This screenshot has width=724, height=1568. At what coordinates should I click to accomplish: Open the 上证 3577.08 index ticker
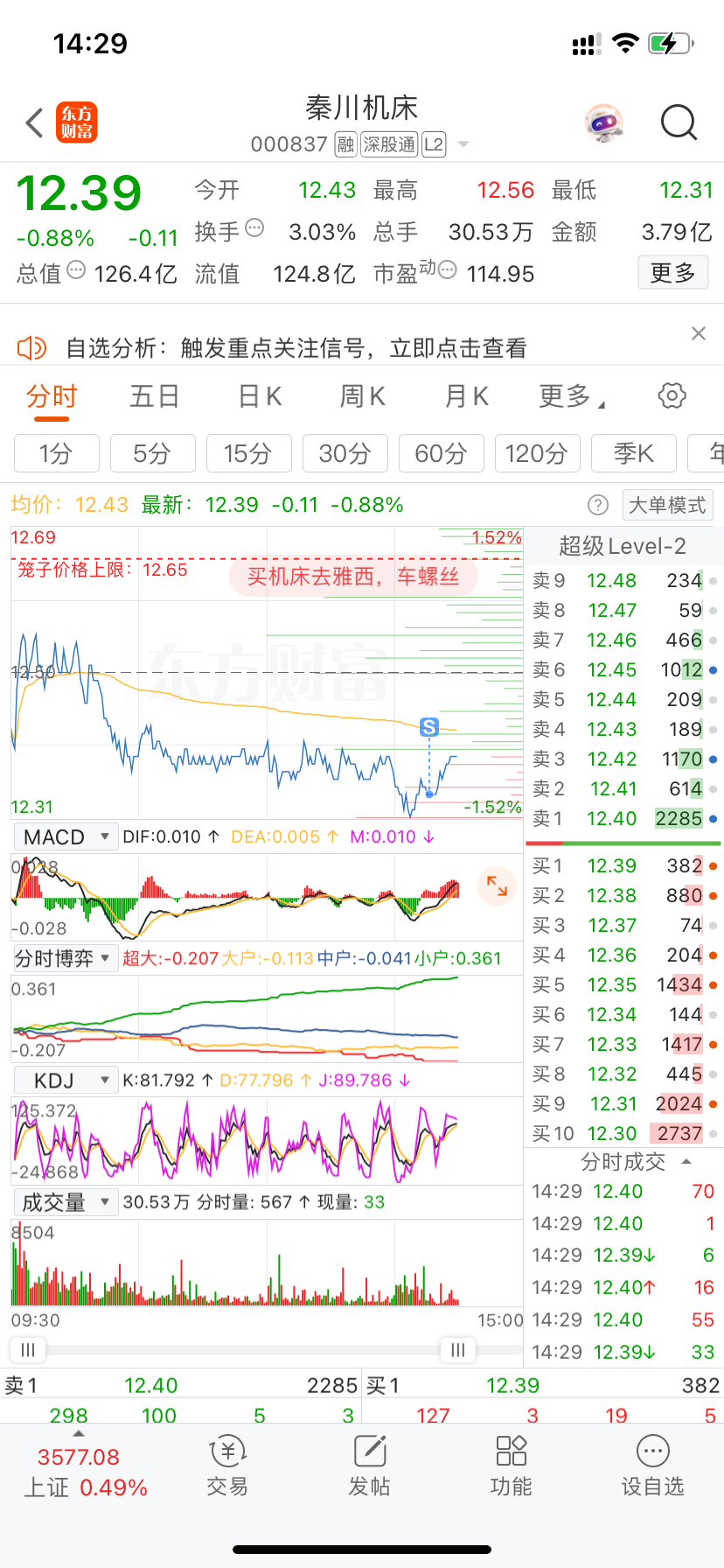click(x=86, y=1473)
